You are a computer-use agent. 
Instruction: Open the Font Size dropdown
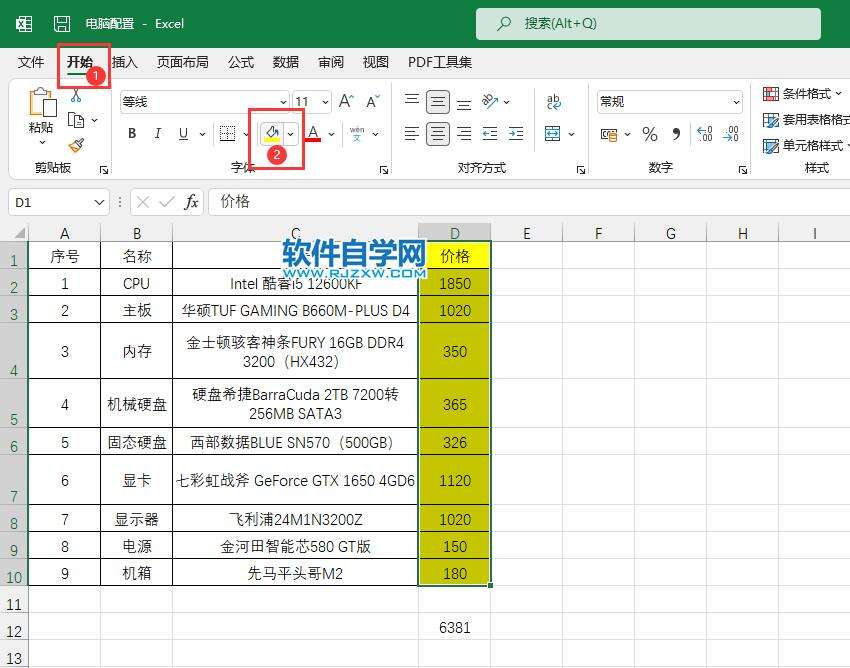326,101
